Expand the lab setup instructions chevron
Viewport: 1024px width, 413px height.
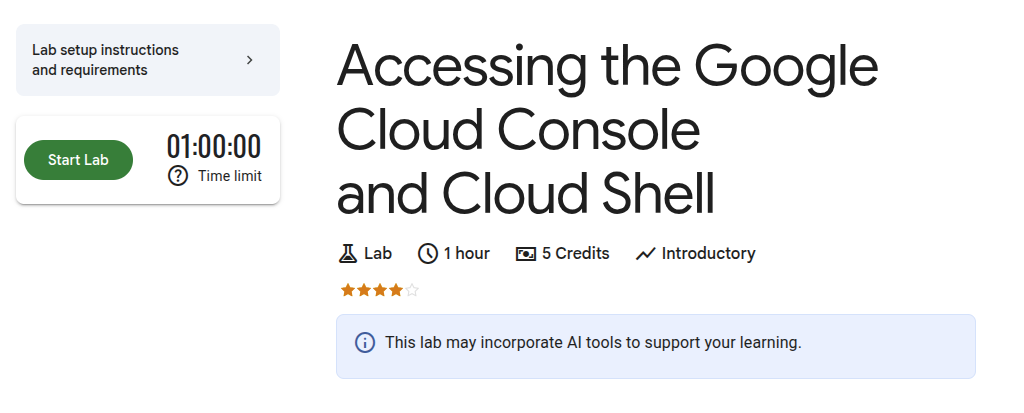click(249, 60)
